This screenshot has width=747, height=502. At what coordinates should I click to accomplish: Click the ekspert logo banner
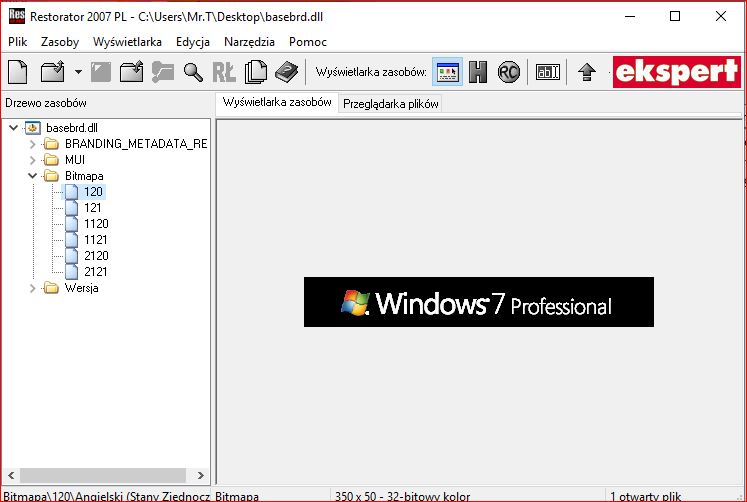click(x=677, y=72)
